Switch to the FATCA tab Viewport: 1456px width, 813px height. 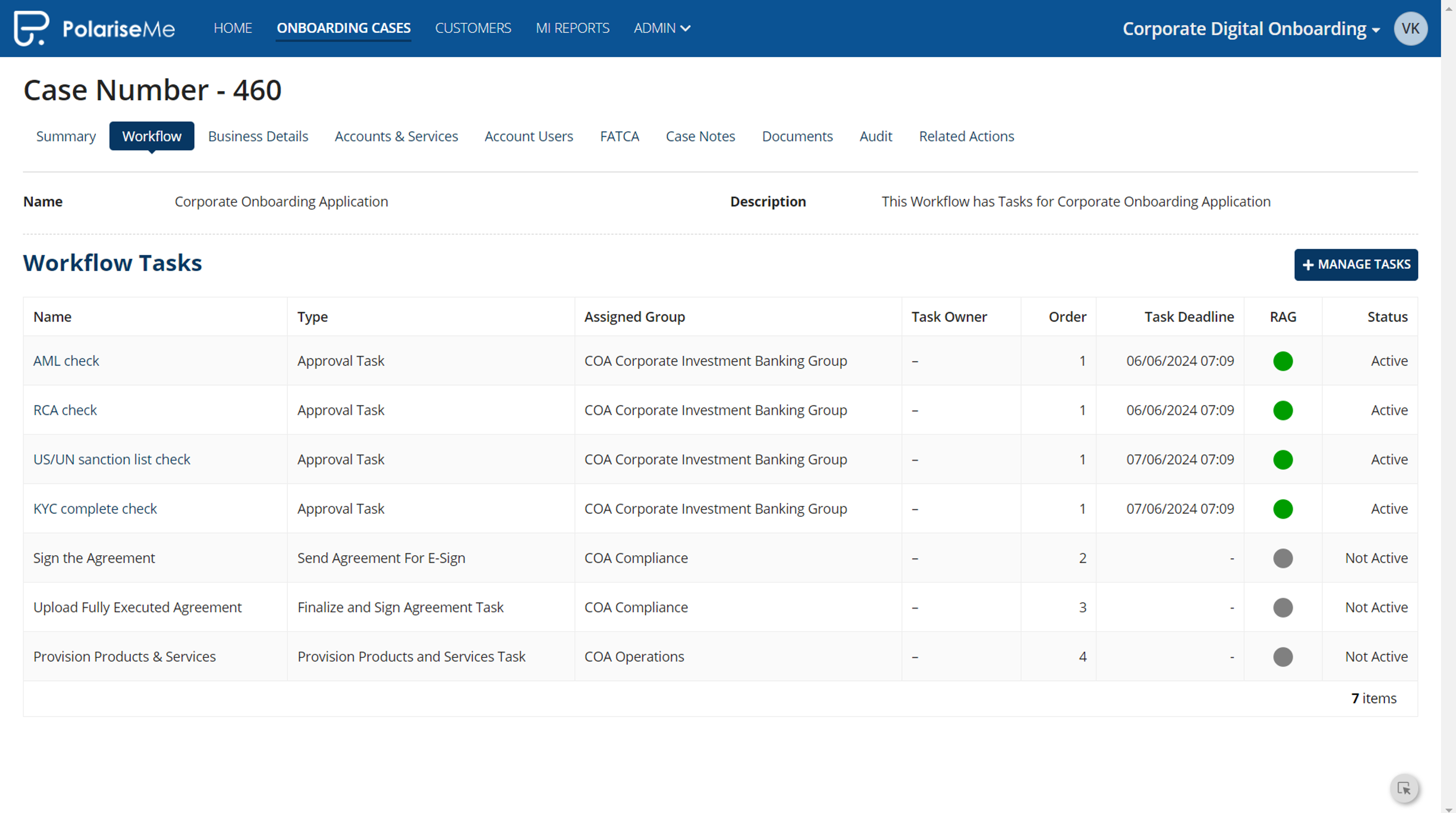pyautogui.click(x=620, y=136)
